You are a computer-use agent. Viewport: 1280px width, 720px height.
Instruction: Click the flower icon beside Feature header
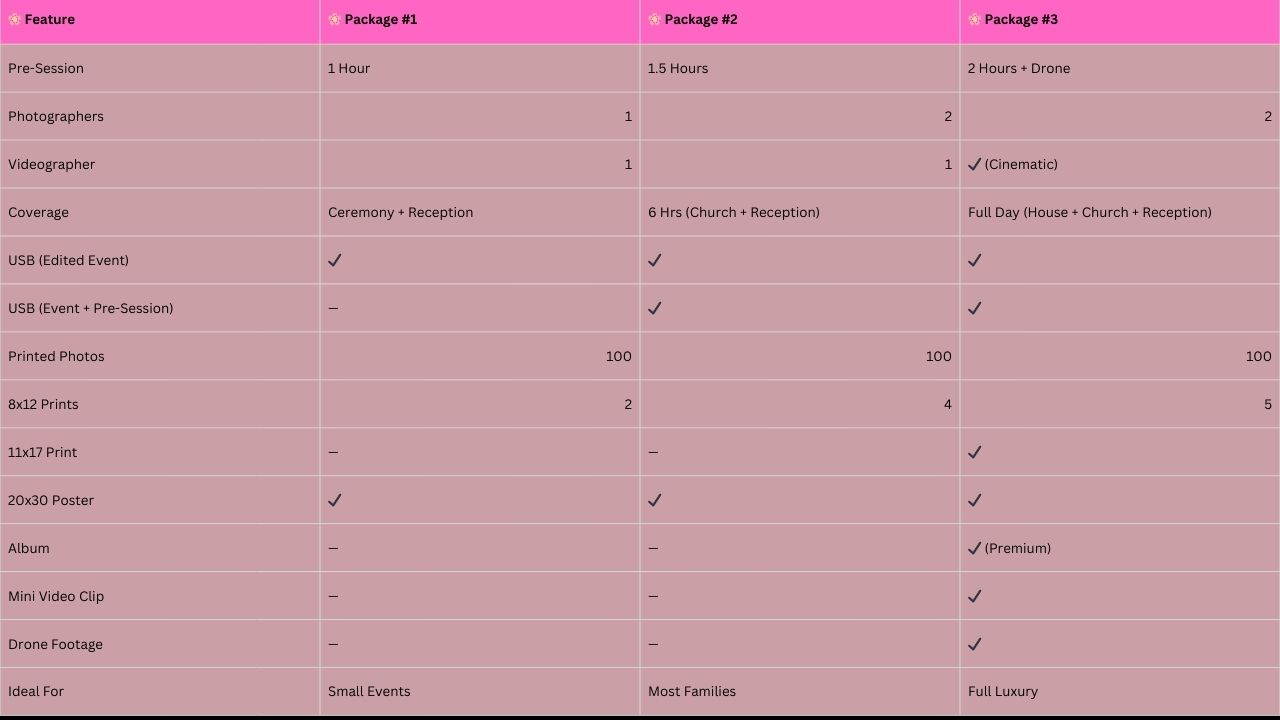15,19
